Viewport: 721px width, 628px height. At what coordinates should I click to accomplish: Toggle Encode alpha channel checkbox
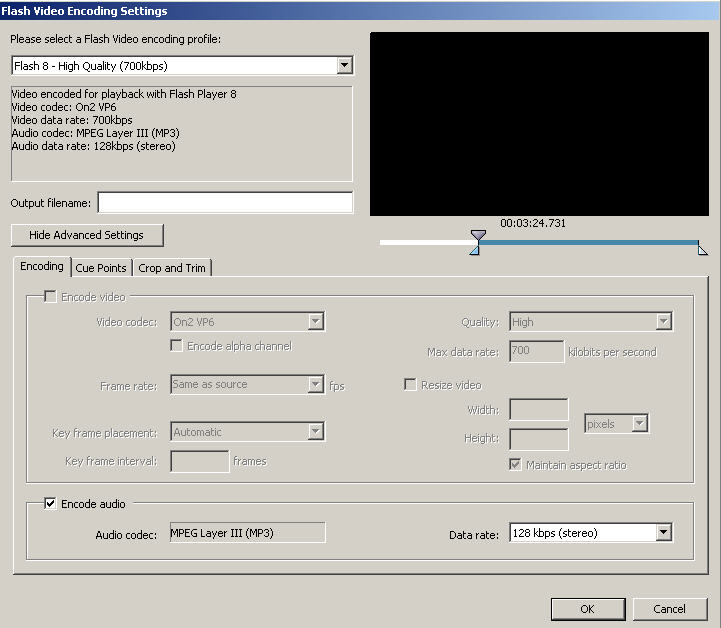pyautogui.click(x=176, y=346)
